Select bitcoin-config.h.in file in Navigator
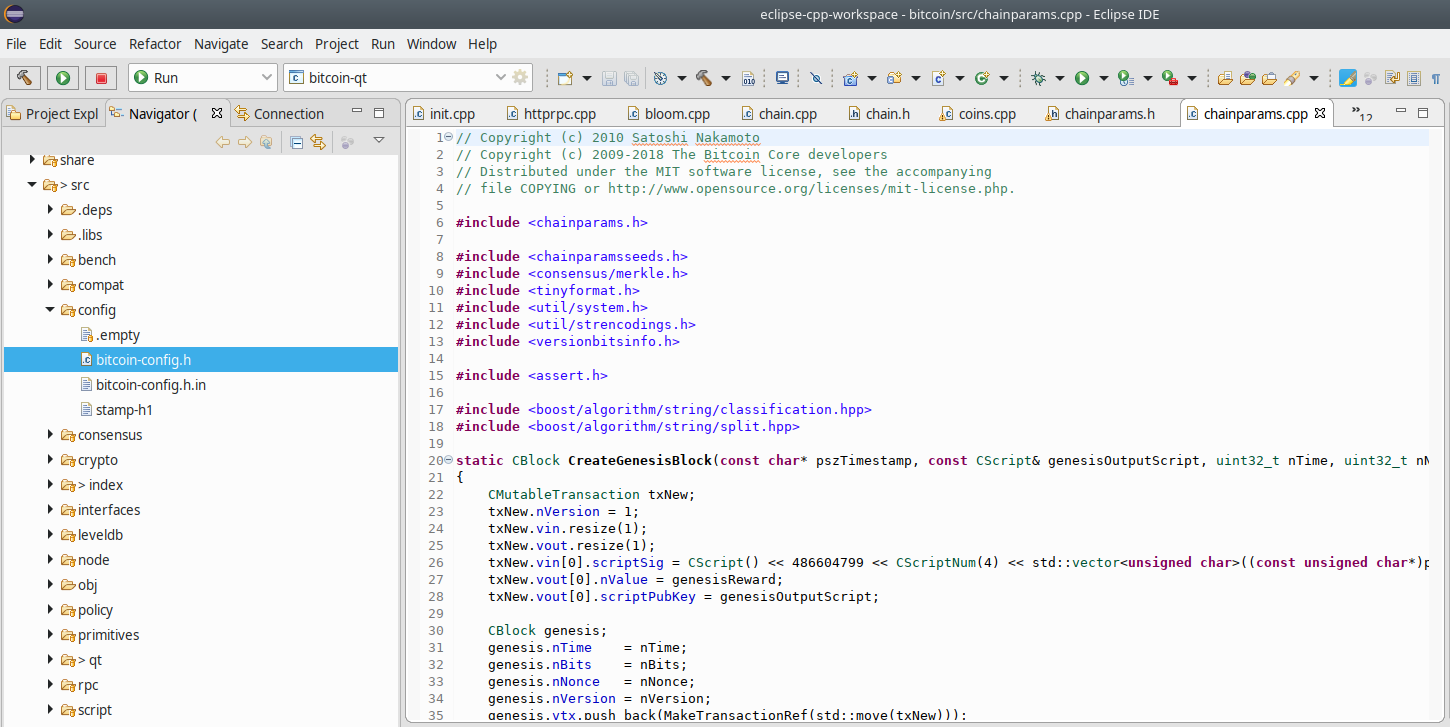The height and width of the screenshot is (727, 1450). coord(150,385)
